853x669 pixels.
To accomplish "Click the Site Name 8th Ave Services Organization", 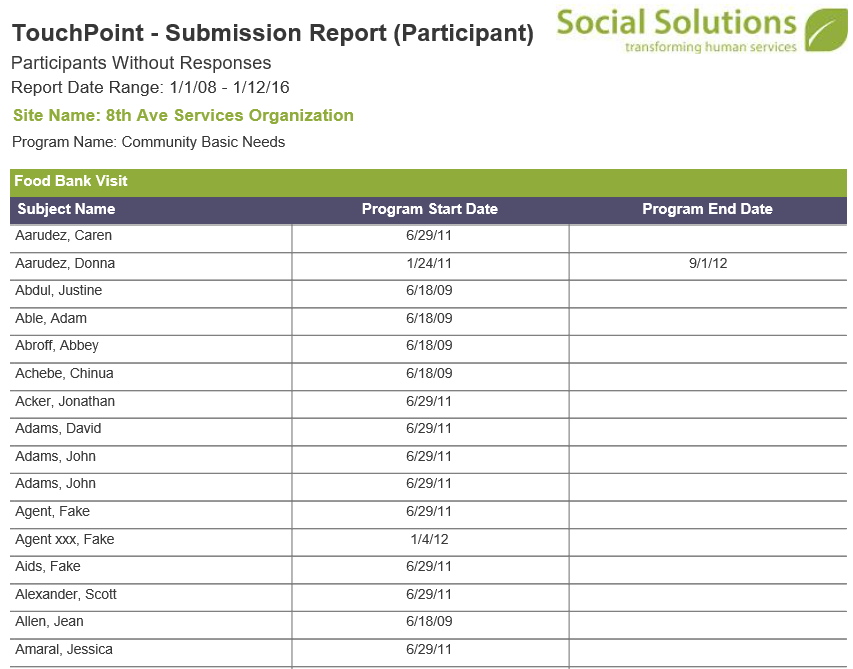I will (x=183, y=115).
